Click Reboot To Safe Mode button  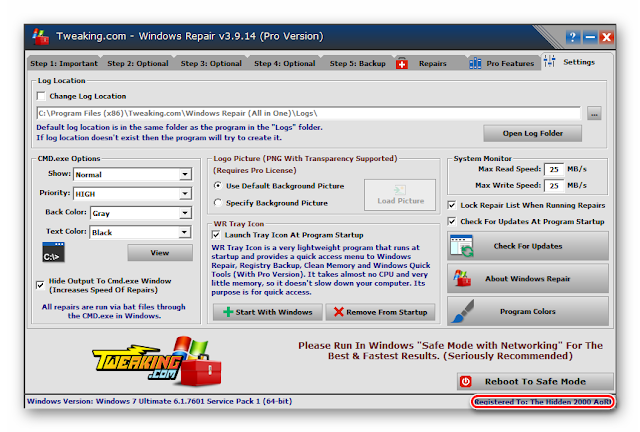tap(535, 381)
